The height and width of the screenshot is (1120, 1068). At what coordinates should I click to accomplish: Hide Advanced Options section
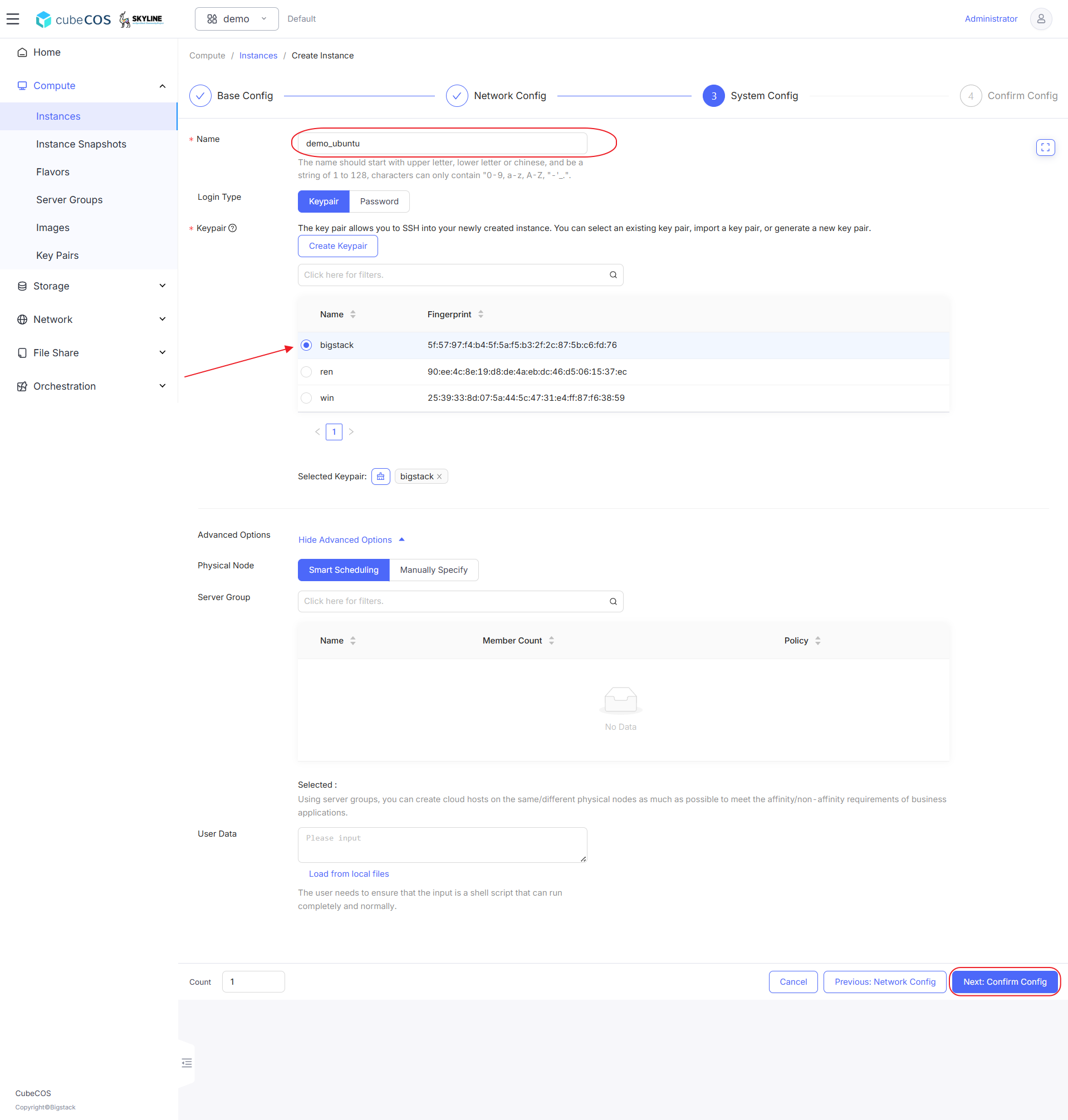click(x=351, y=540)
